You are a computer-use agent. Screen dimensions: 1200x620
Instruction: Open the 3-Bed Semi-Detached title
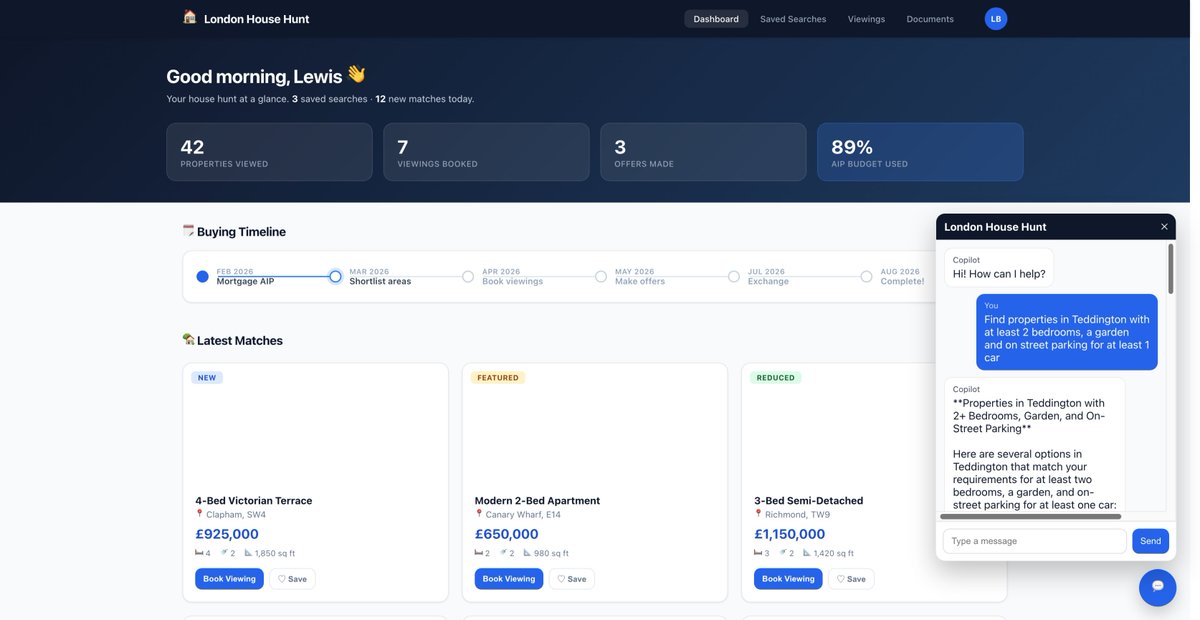click(x=809, y=500)
